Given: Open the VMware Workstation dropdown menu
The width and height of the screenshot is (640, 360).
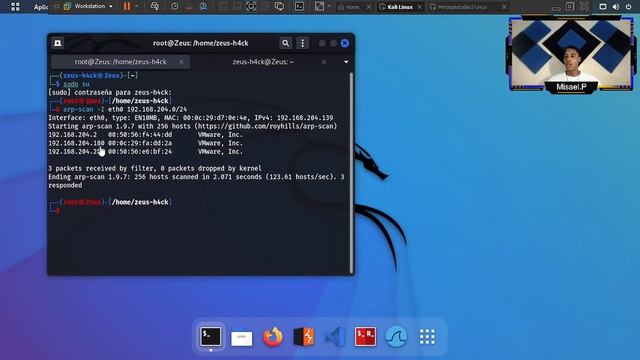Looking at the screenshot, I should [x=89, y=6].
